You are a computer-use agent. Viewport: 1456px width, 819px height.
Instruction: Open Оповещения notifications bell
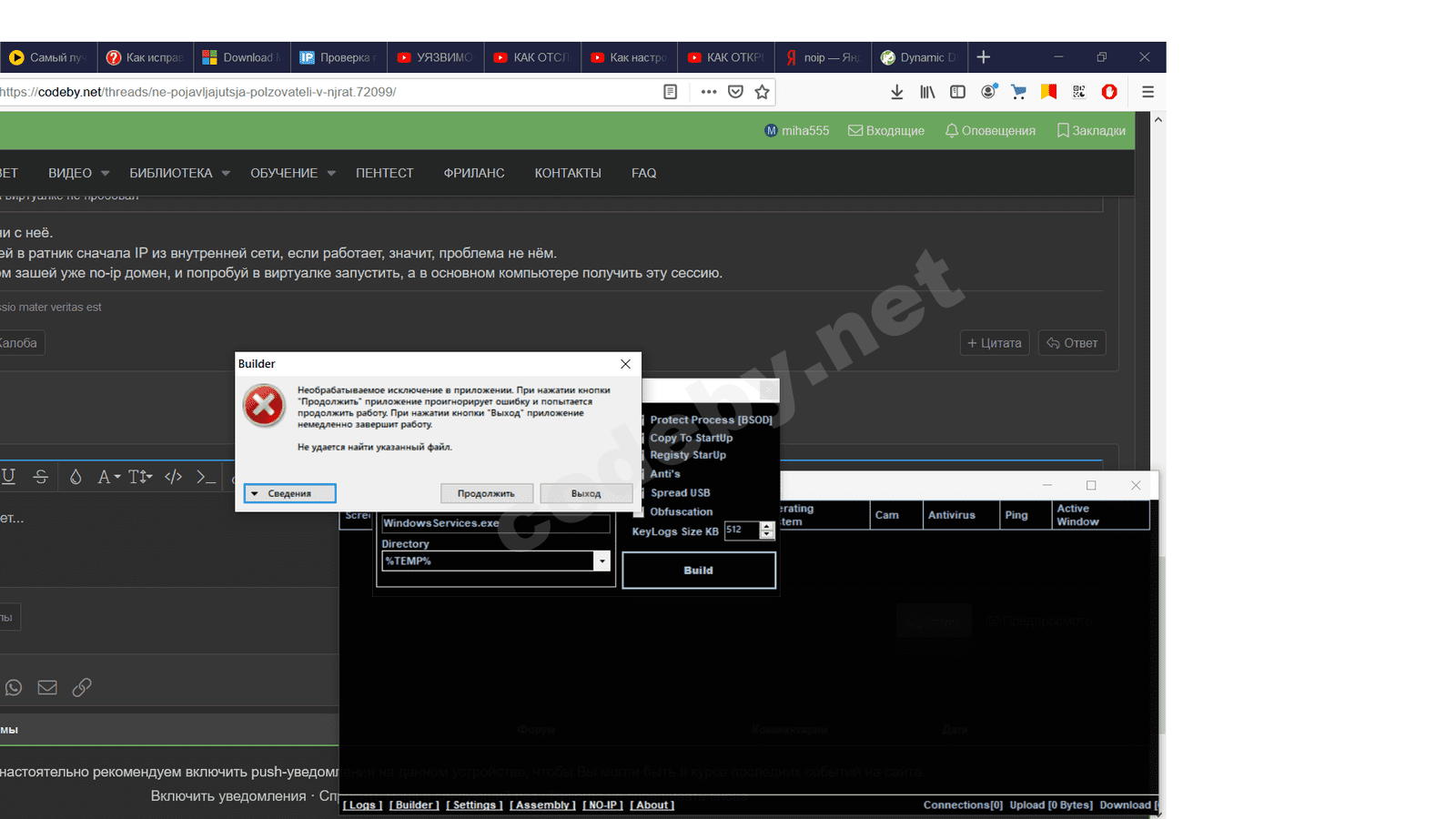tap(990, 131)
